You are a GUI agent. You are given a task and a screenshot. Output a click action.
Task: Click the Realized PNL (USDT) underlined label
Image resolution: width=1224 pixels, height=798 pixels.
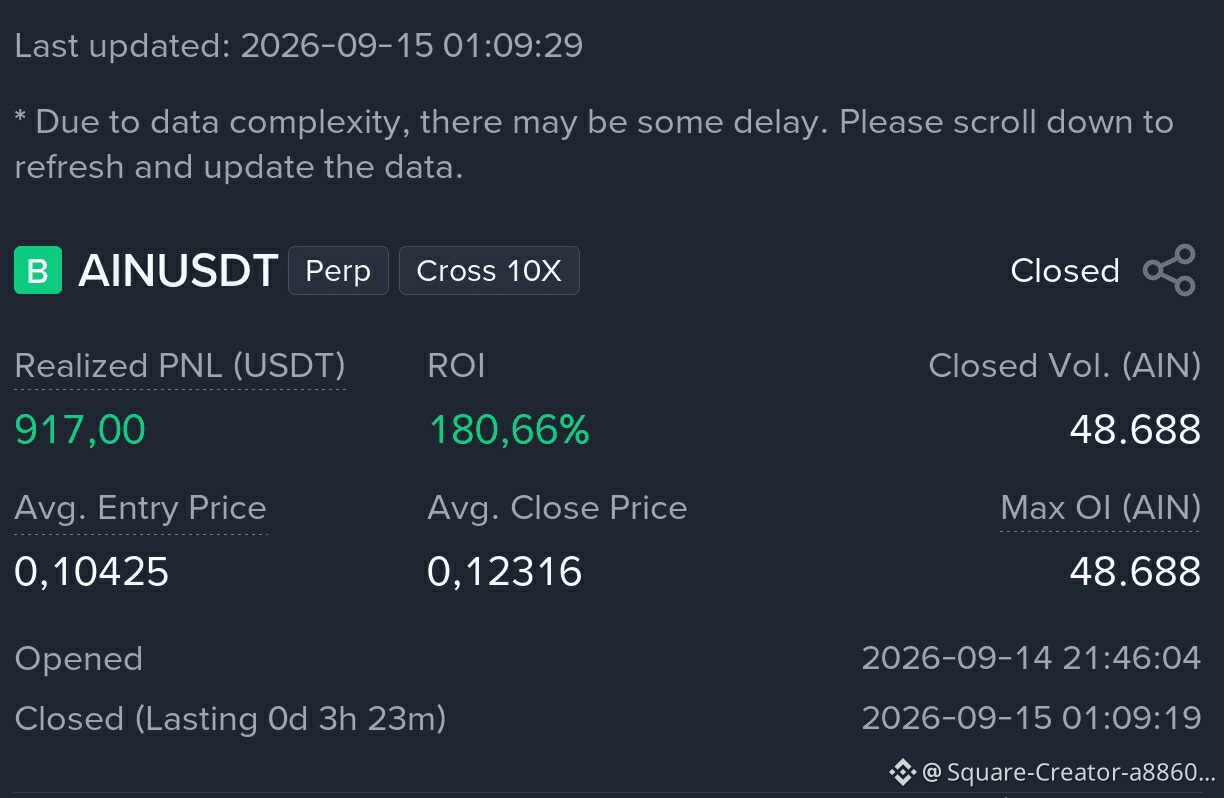pos(180,366)
